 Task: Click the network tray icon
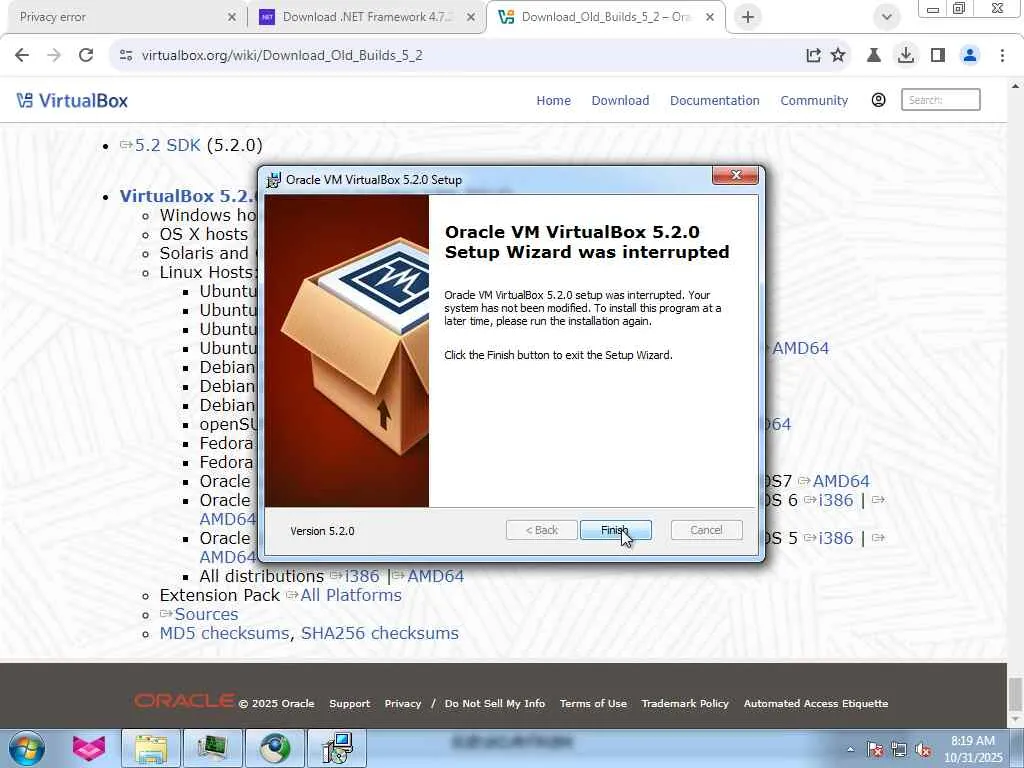[899, 749]
